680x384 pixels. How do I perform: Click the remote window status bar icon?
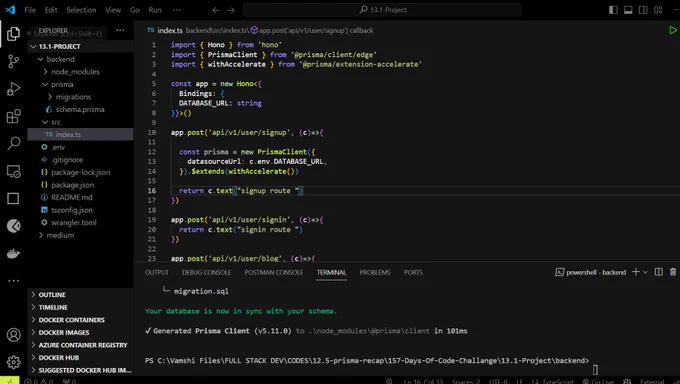tap(9, 381)
